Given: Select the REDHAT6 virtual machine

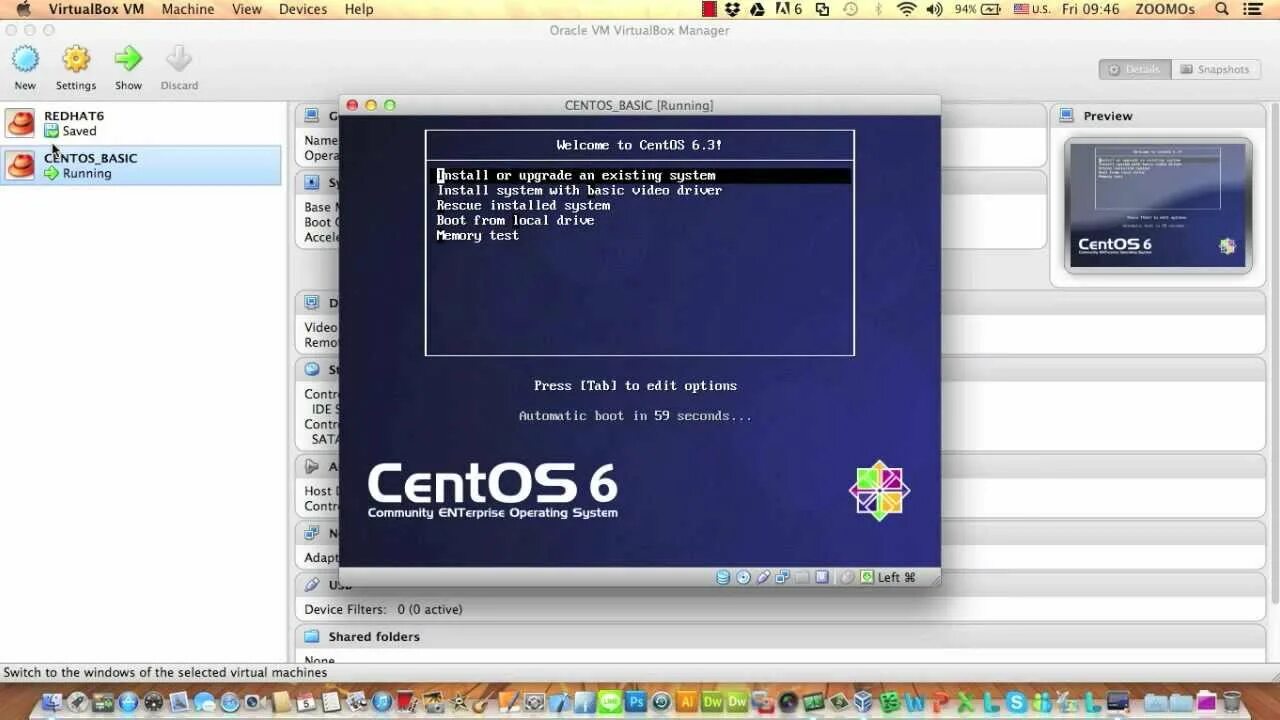Looking at the screenshot, I should [141, 123].
